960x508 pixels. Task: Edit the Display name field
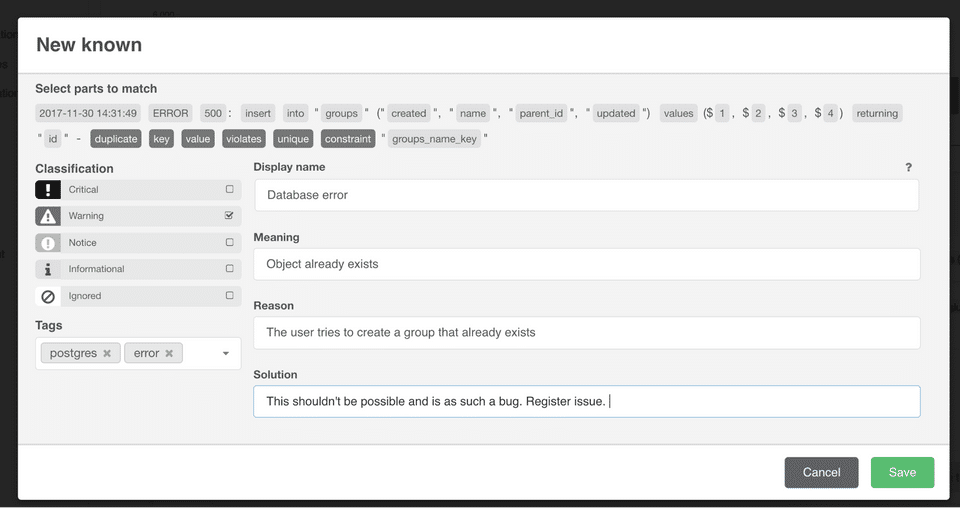coord(585,195)
